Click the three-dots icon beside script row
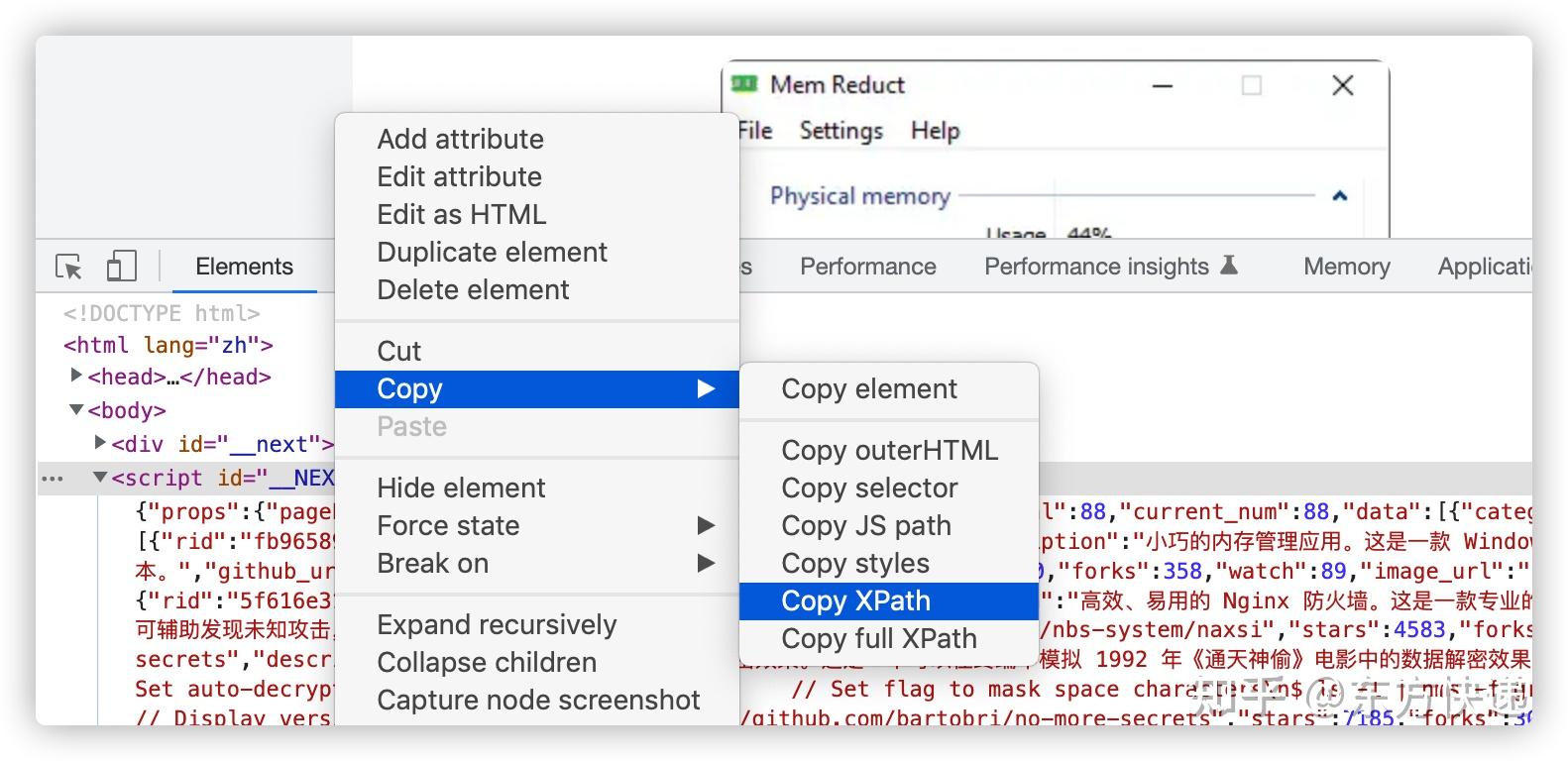 click(53, 479)
